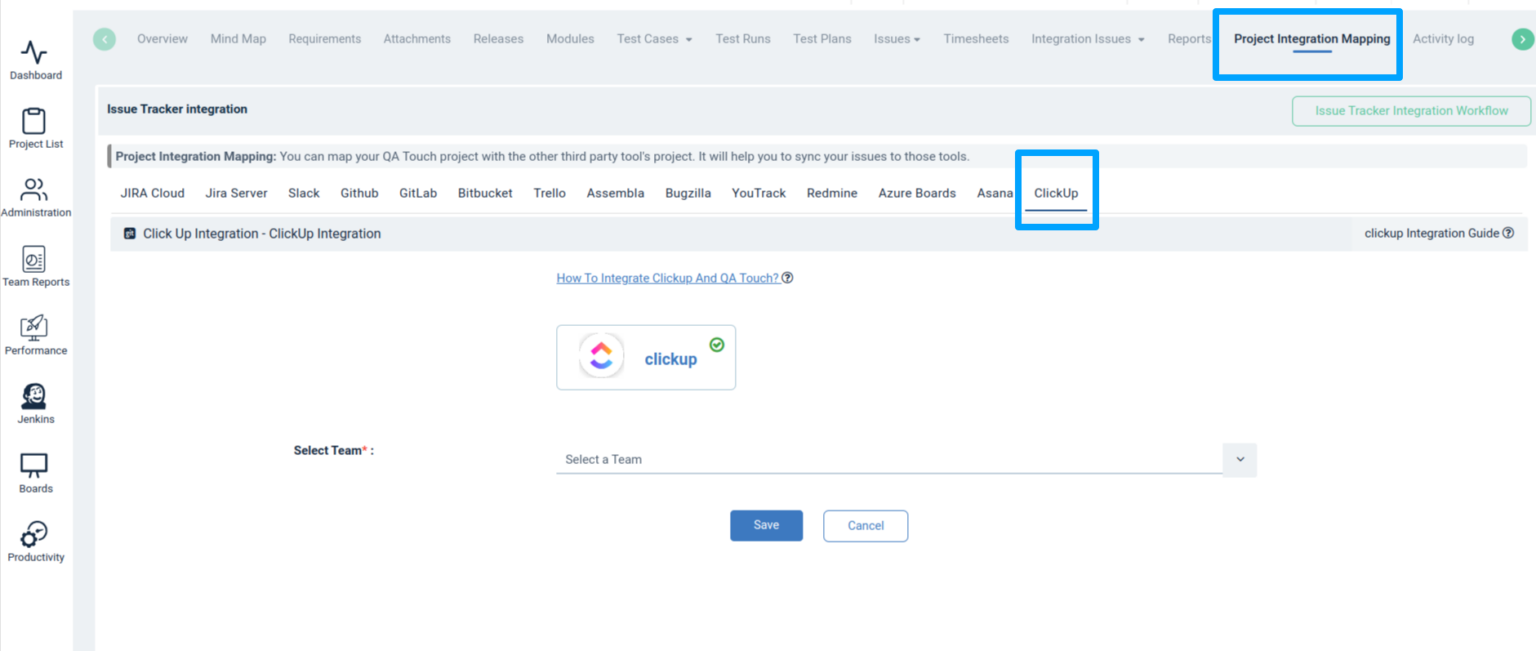Screen dimensions: 1536x651
Task: Click the green right arrow in the nav bar
Action: tap(1521, 39)
